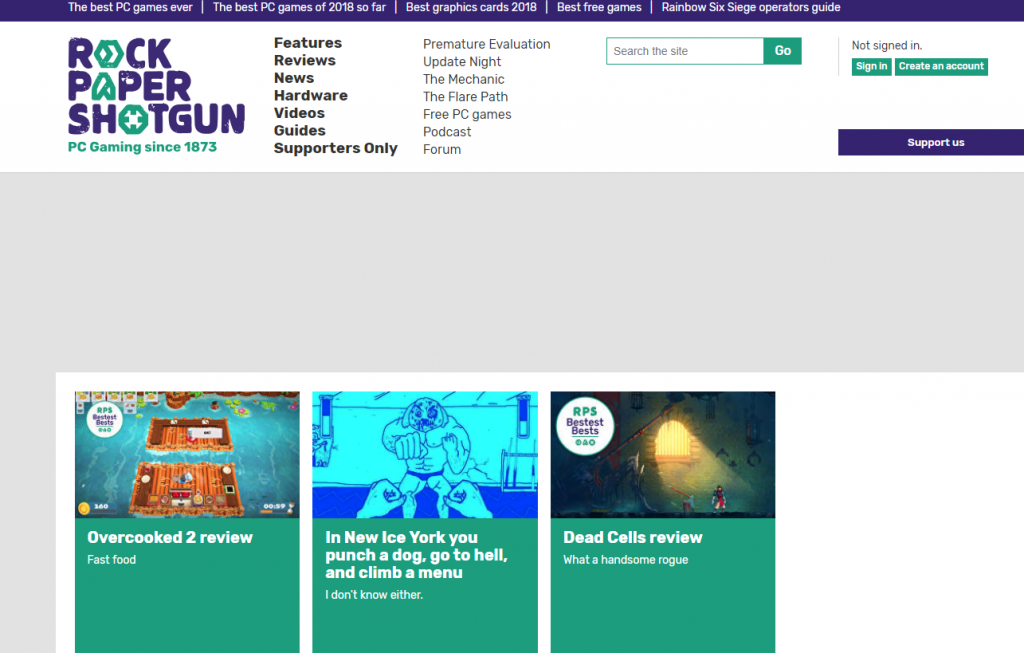Open the Videos section
This screenshot has width=1024, height=653.
[299, 113]
